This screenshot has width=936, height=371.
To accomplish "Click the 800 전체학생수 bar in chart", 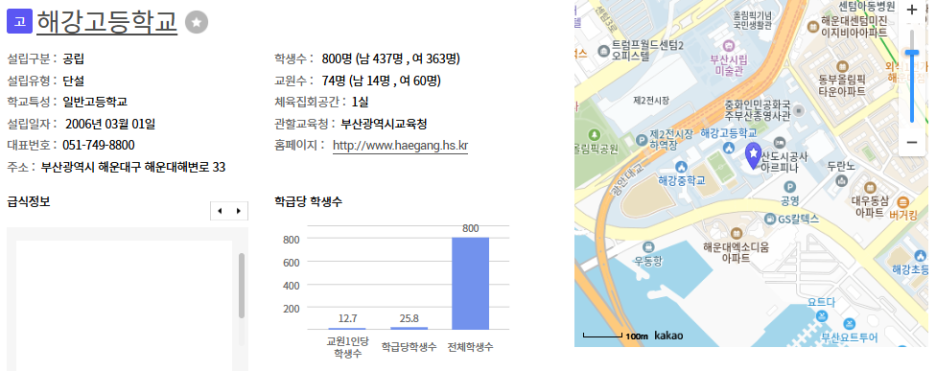I will point(470,283).
